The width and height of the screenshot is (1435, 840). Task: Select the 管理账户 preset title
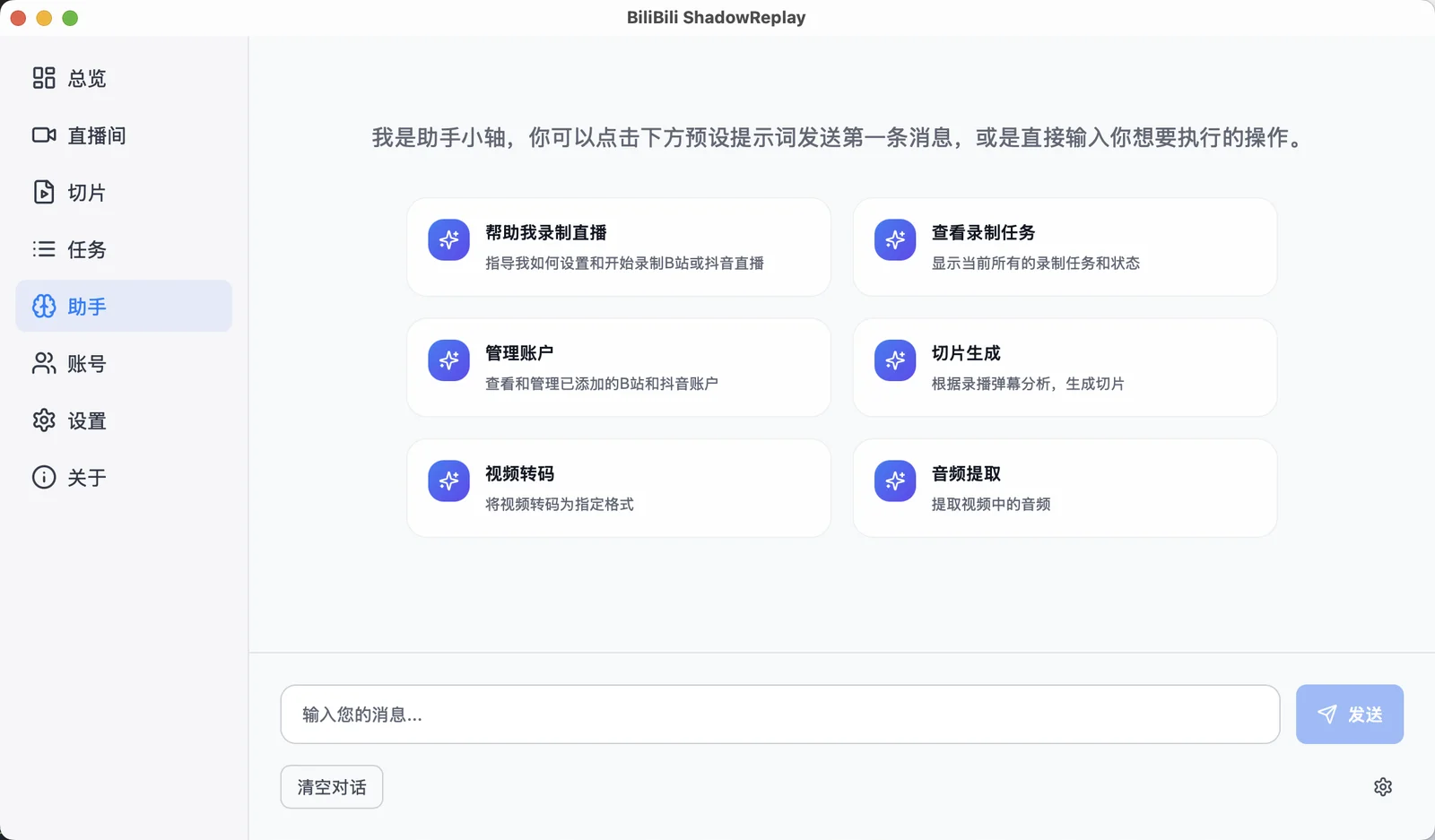(519, 353)
